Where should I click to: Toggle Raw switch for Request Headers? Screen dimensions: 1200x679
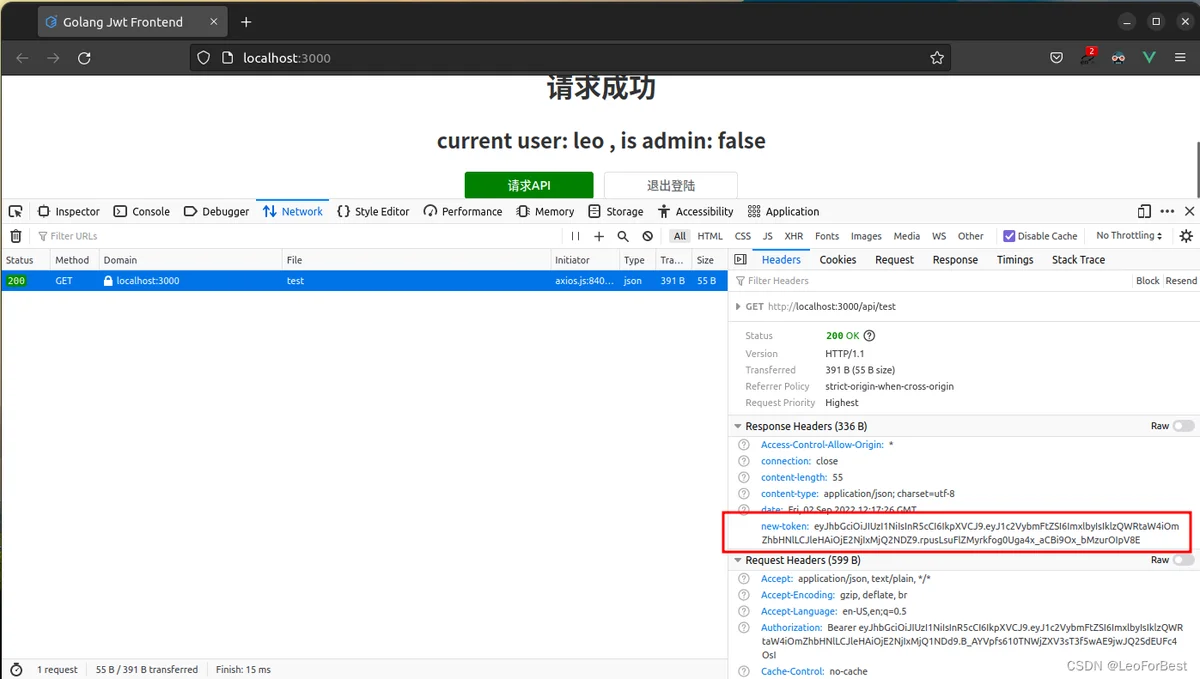pos(1184,560)
